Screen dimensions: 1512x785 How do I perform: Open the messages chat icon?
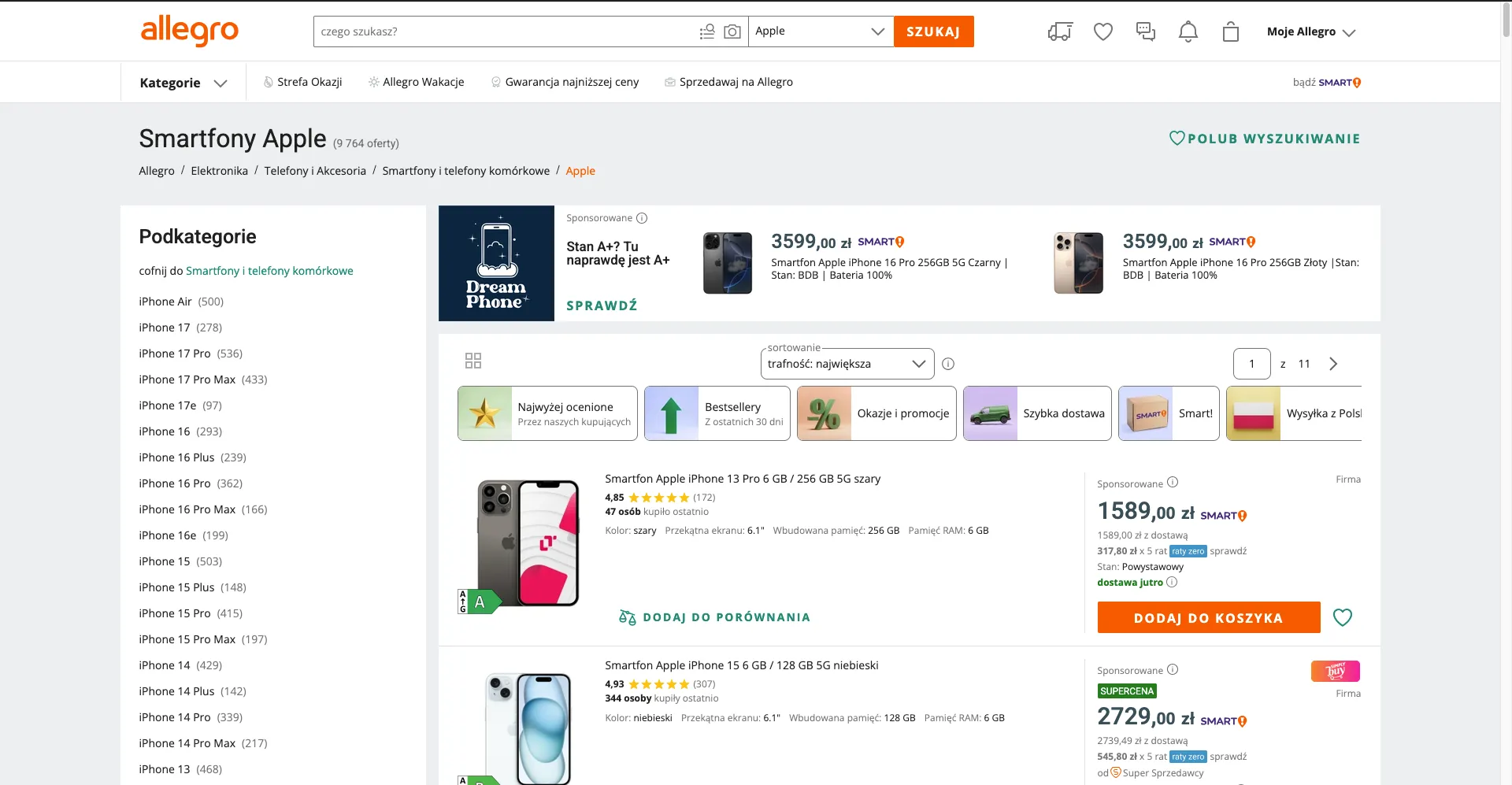click(1146, 31)
